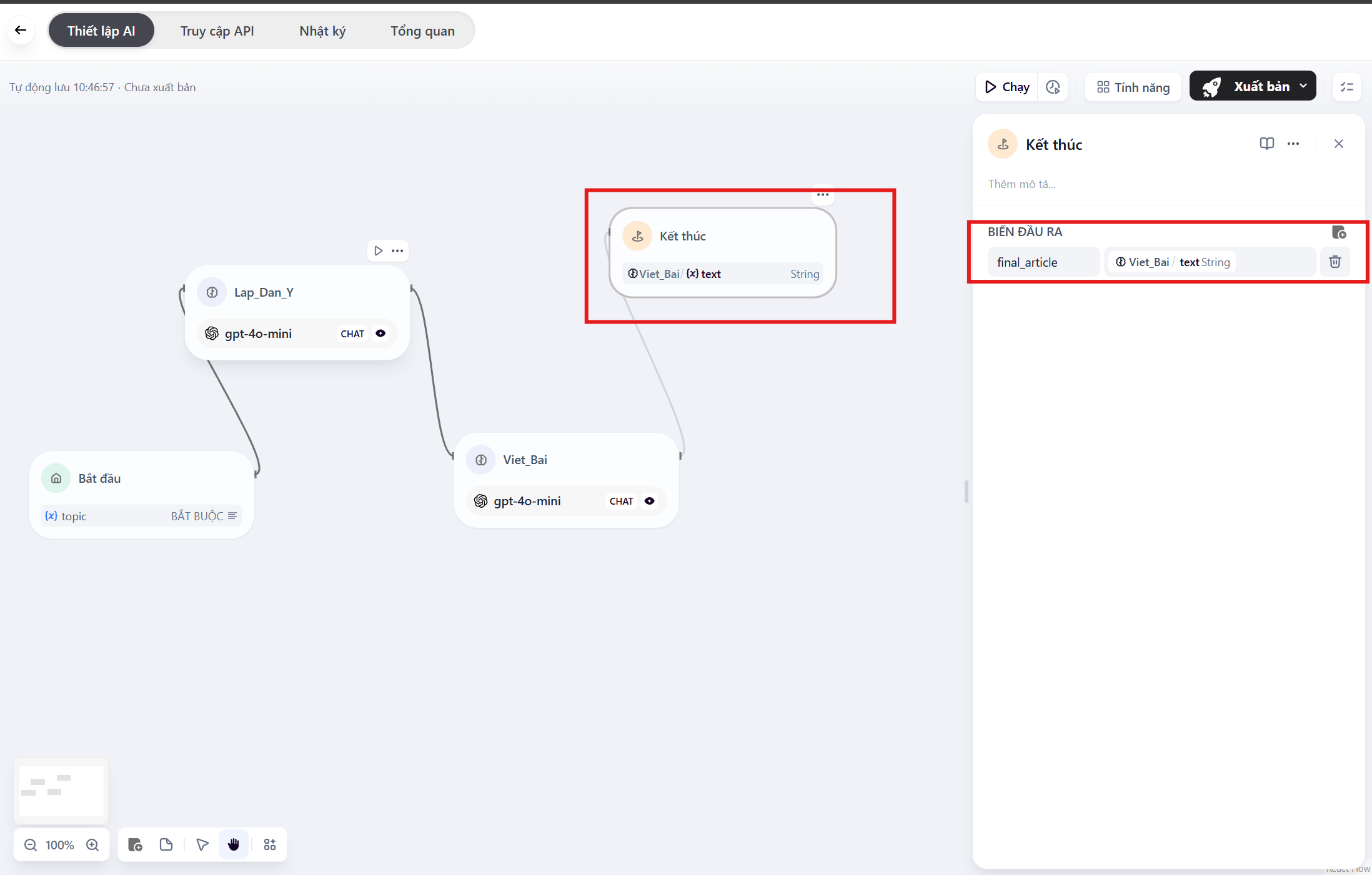The height and width of the screenshot is (875, 1372).
Task: Open the panel's three-dot more menu
Action: pos(1293,144)
